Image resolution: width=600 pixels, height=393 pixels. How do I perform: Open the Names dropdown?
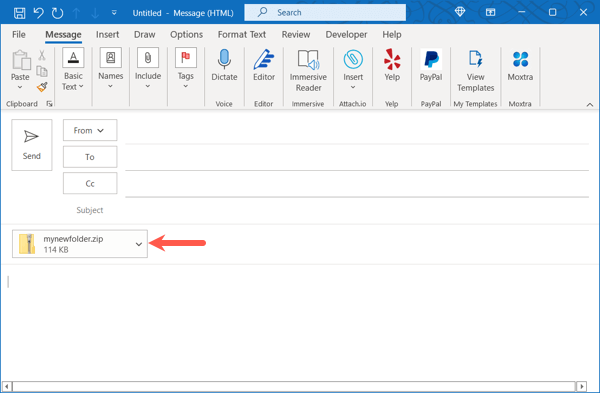coord(111,69)
